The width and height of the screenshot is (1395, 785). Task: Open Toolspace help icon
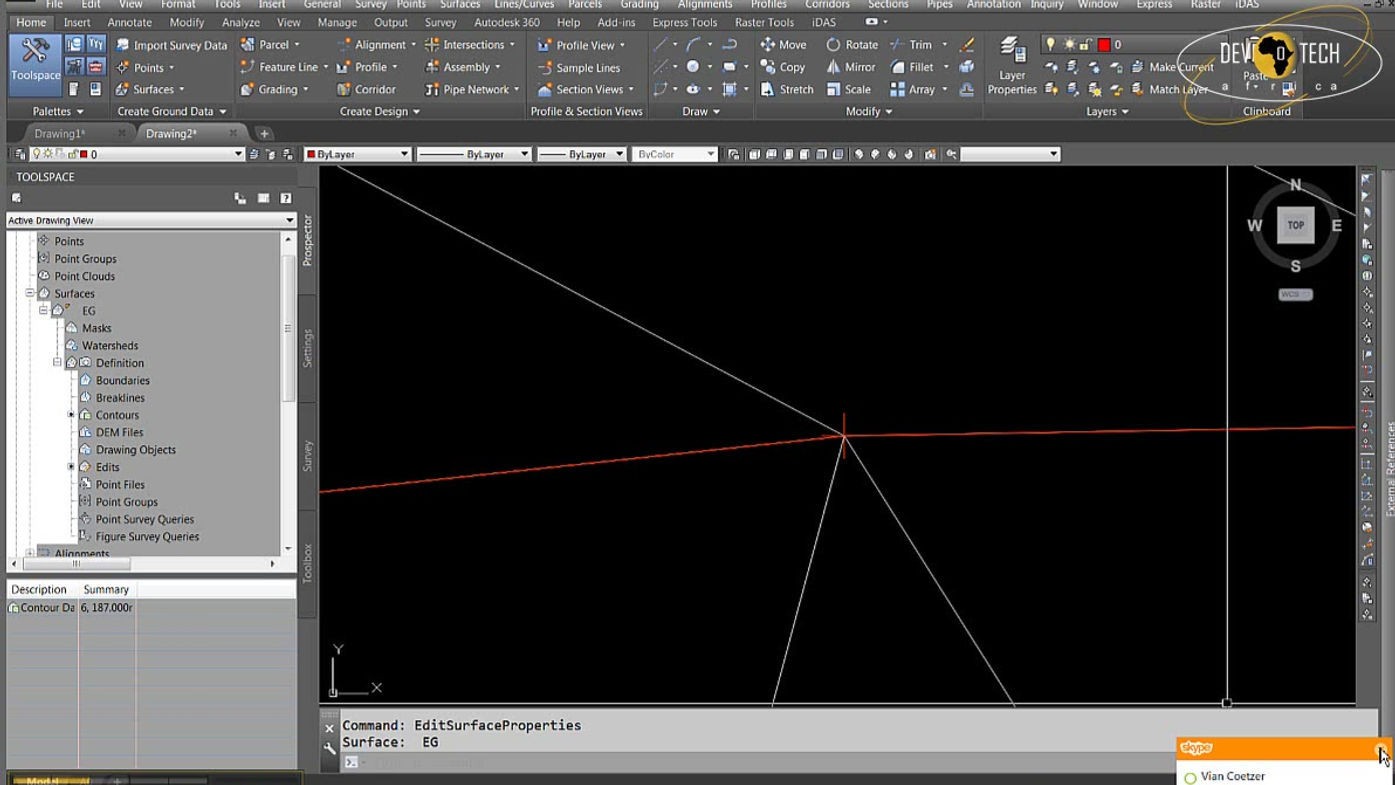(286, 198)
